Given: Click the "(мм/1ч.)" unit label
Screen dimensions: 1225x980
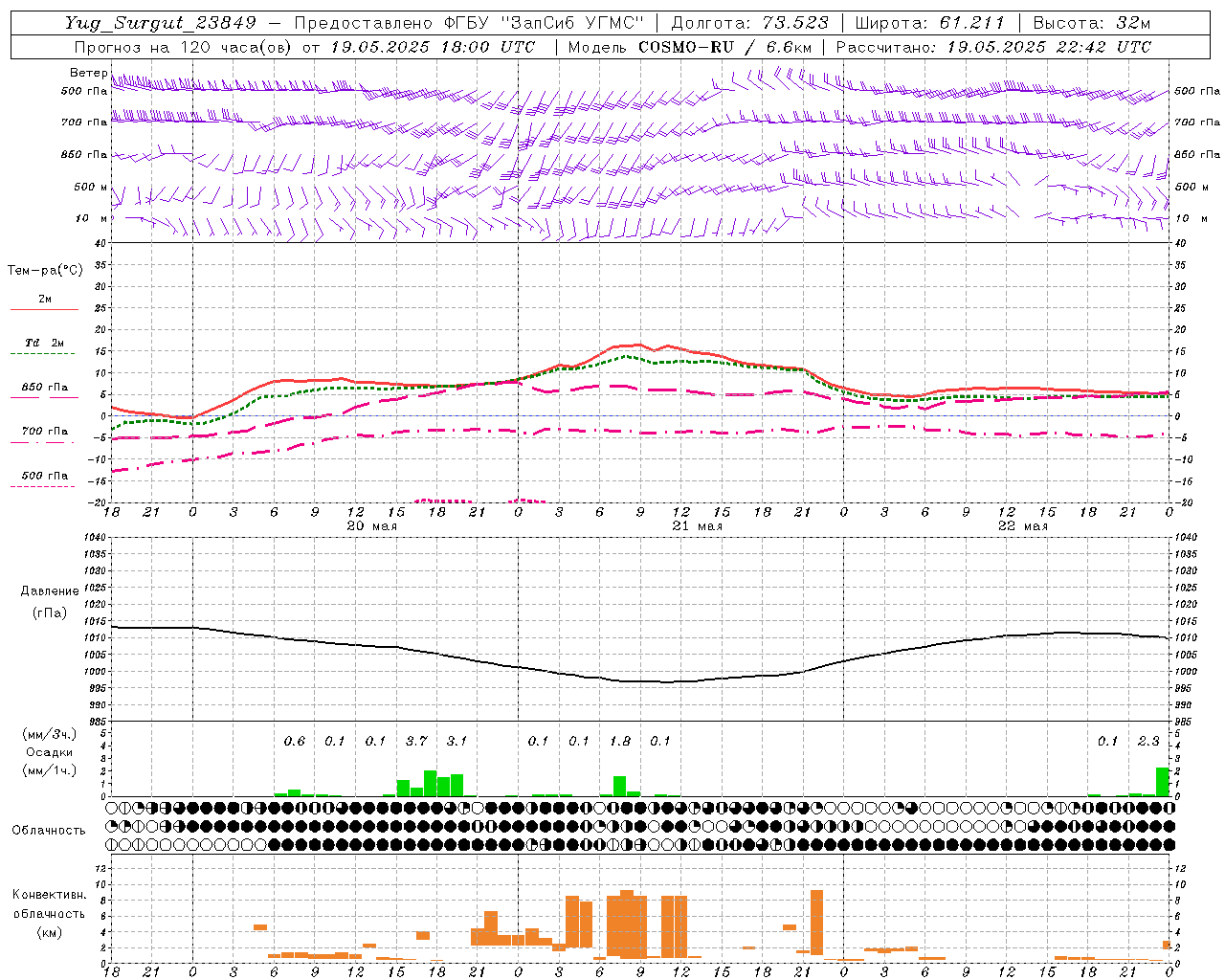Looking at the screenshot, I should coord(50,770).
